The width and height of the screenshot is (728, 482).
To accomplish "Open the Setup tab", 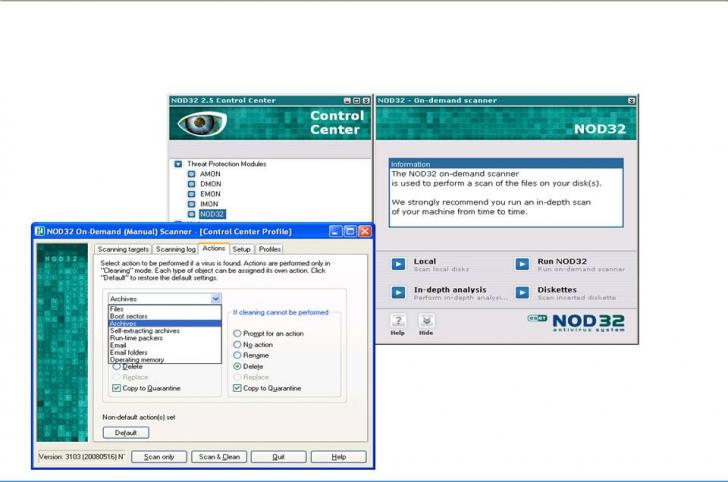I will pos(241,249).
